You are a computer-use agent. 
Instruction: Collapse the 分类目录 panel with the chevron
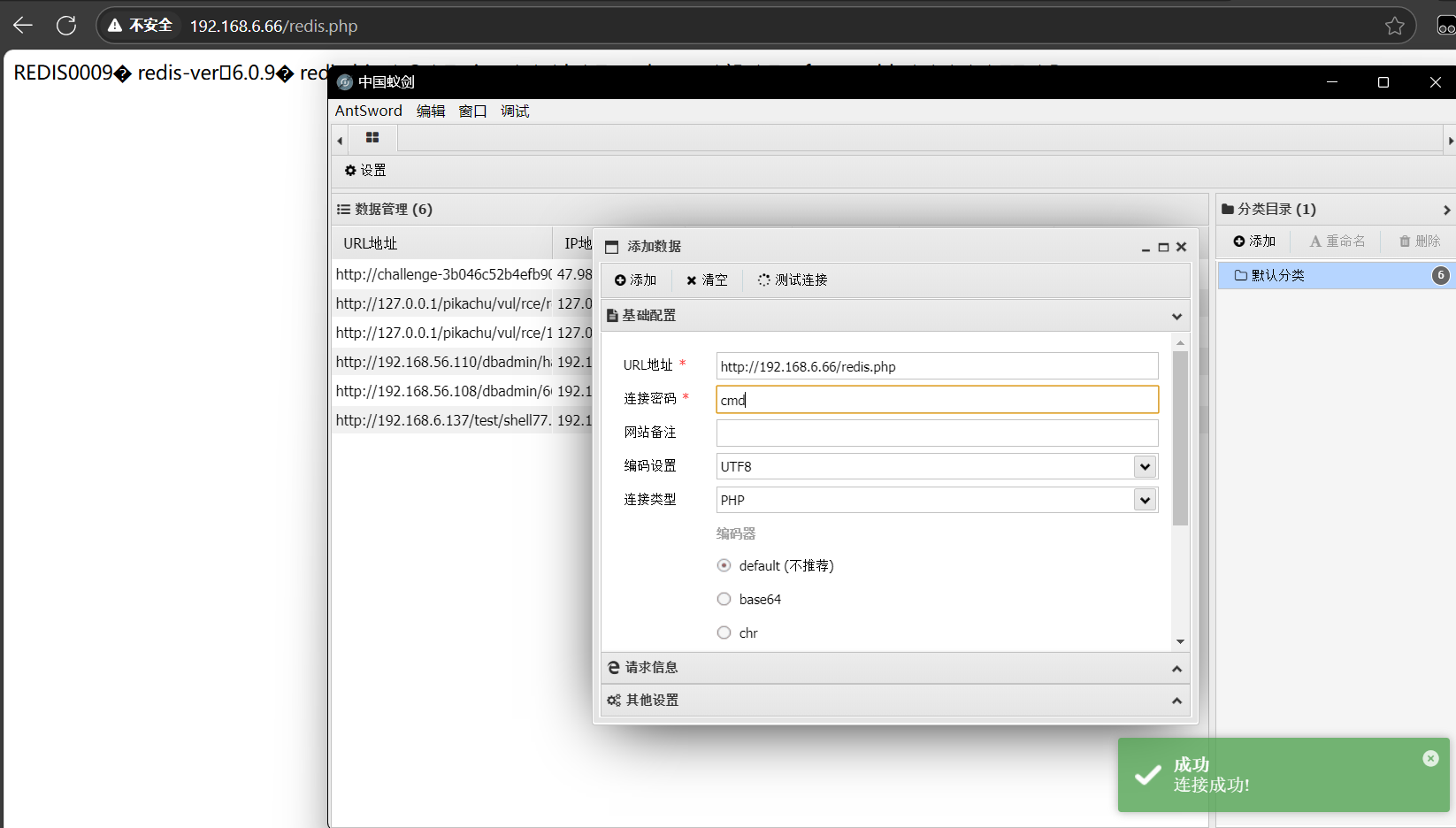coord(1446,210)
